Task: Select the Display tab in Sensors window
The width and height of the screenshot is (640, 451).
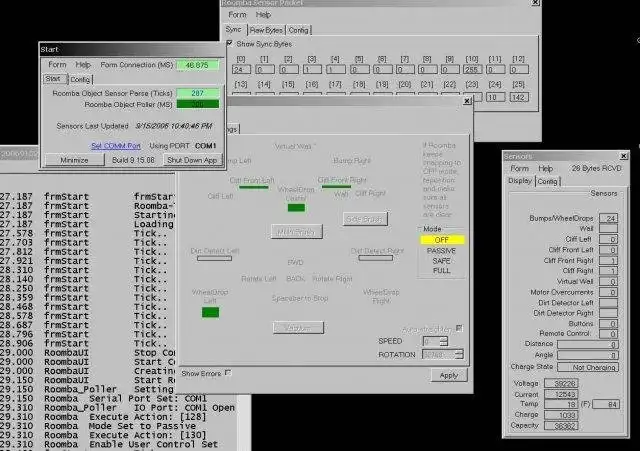Action: [x=520, y=181]
